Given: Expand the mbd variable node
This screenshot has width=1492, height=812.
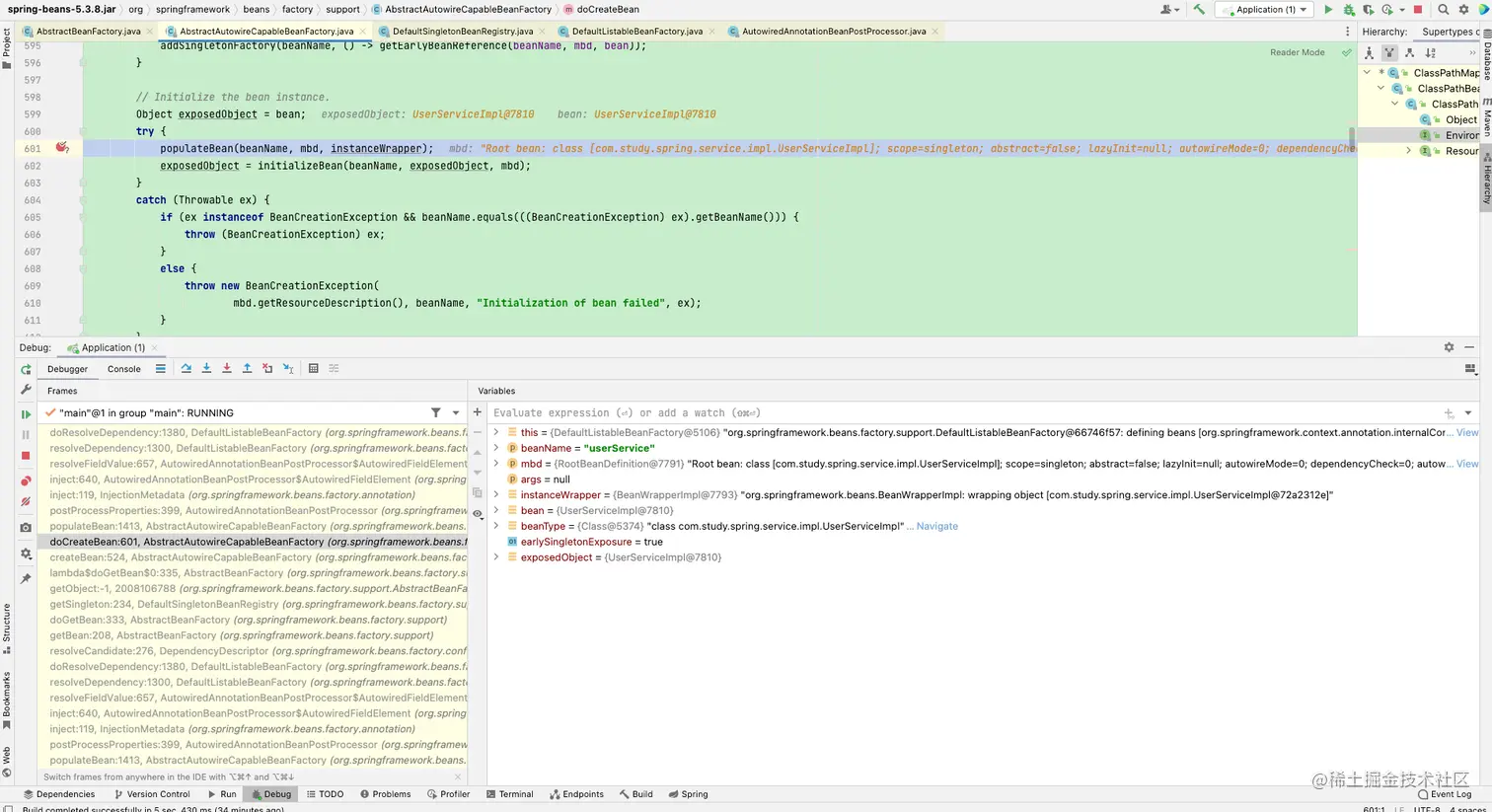Looking at the screenshot, I should [x=496, y=464].
